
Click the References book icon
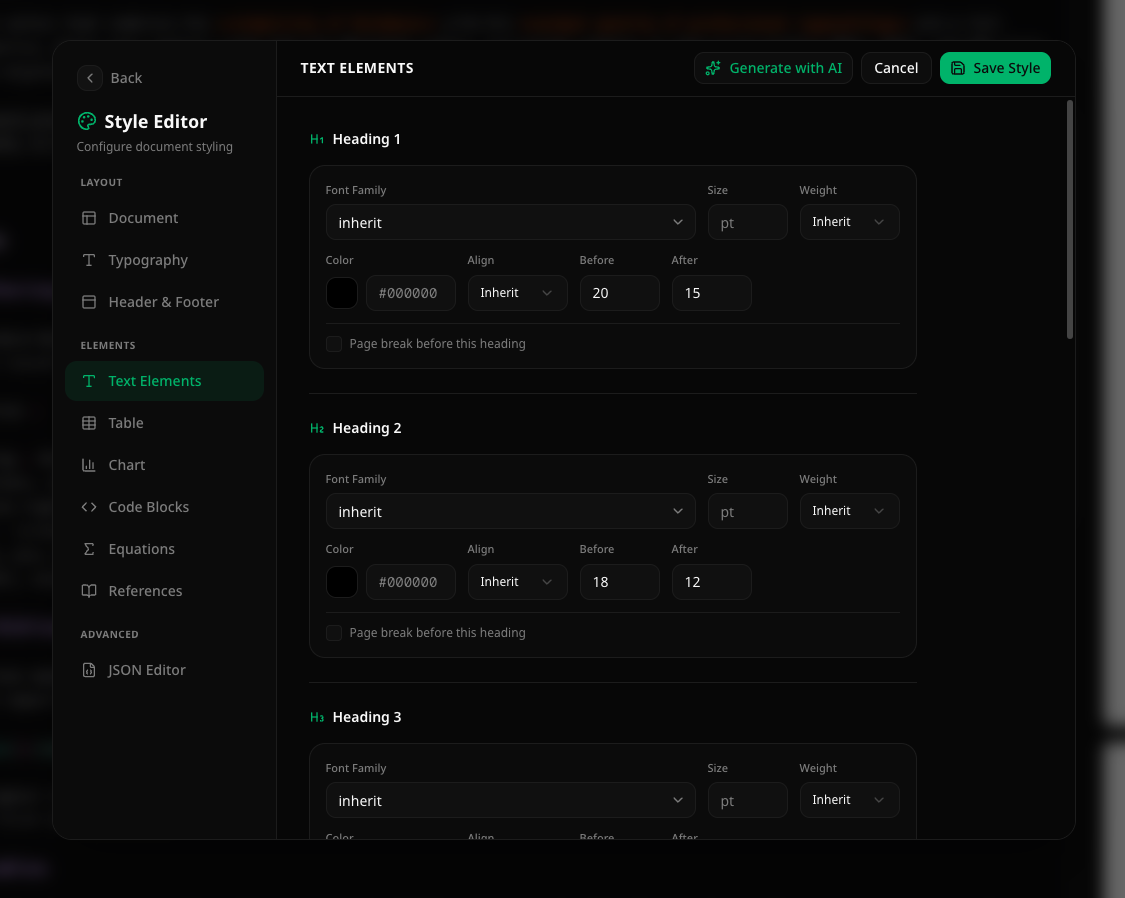[x=89, y=591]
